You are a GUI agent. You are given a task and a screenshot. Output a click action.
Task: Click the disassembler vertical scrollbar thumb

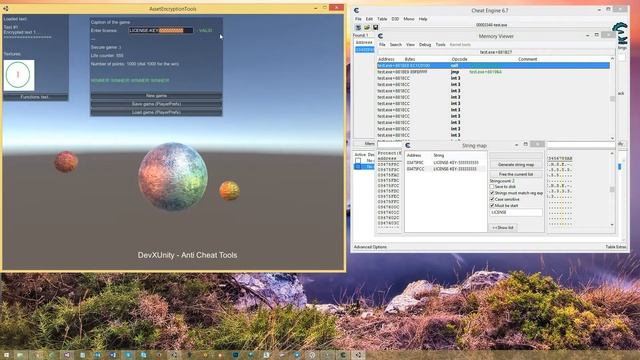[x=612, y=99]
